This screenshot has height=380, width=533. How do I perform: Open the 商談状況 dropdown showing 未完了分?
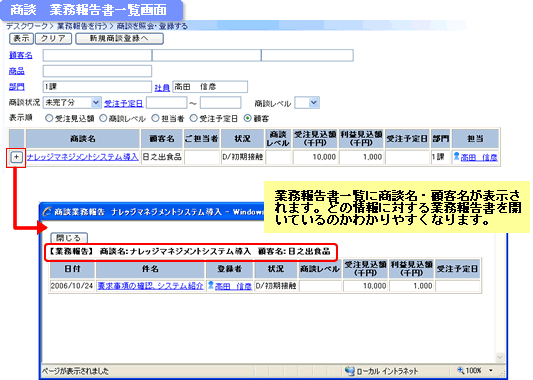click(72, 102)
